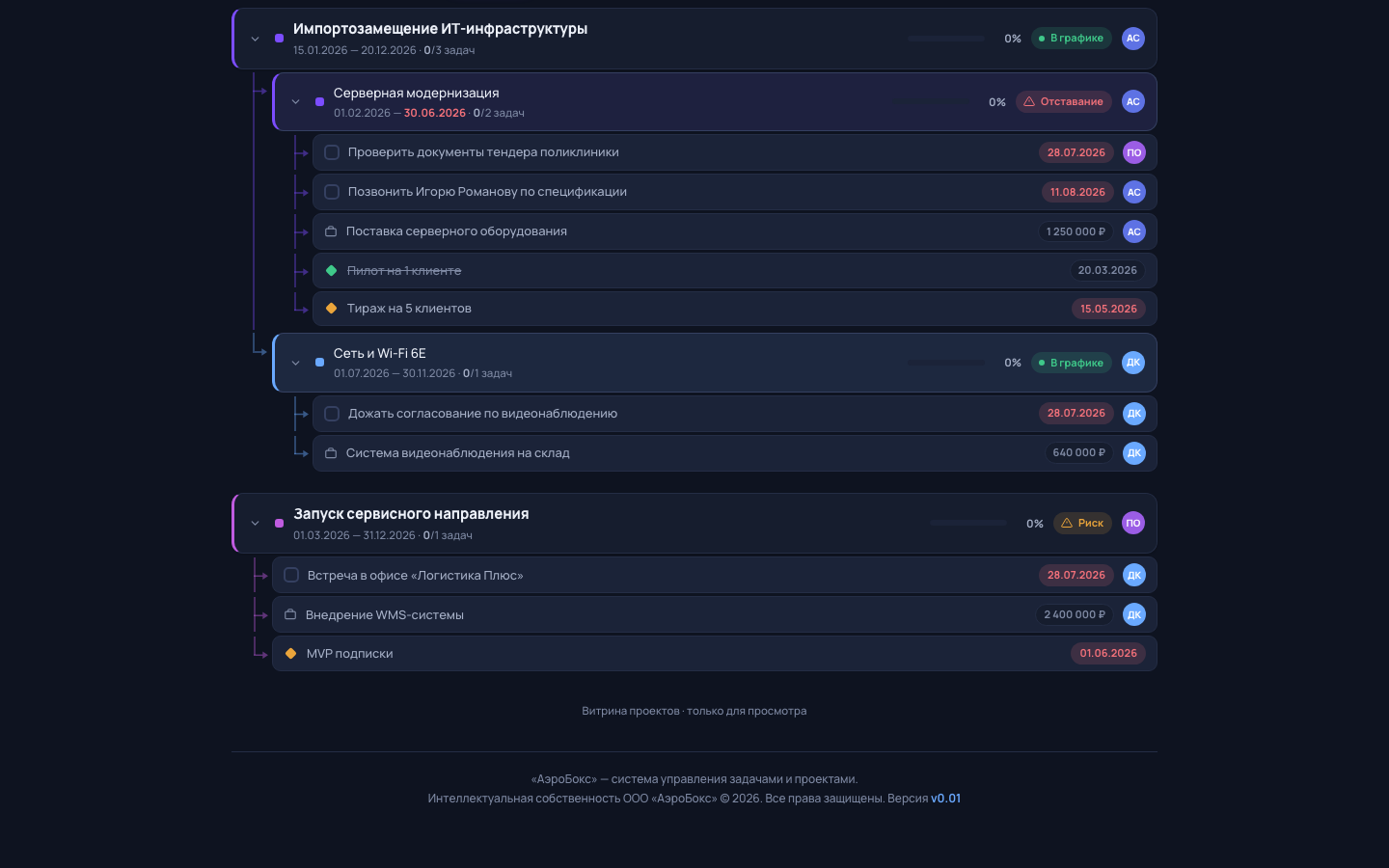
Task: Click briefcase icon of Внедрение WMS-системы
Action: pos(290,614)
